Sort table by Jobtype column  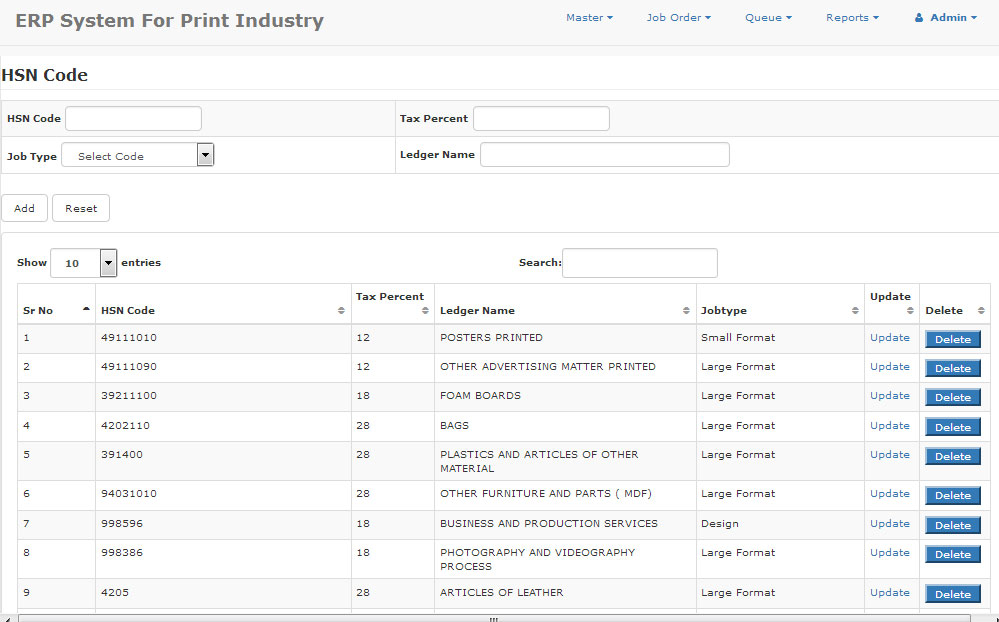point(780,305)
